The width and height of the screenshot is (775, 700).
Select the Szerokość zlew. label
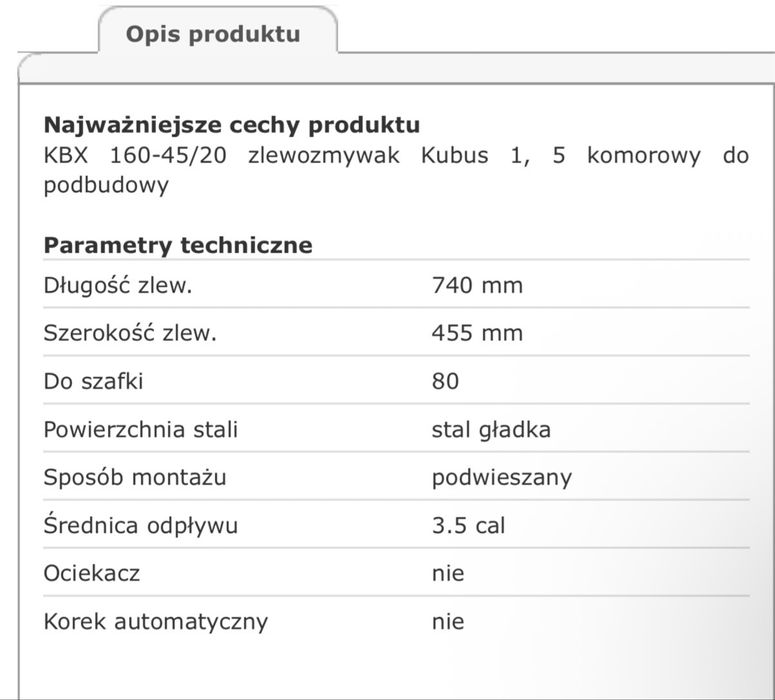click(x=130, y=333)
